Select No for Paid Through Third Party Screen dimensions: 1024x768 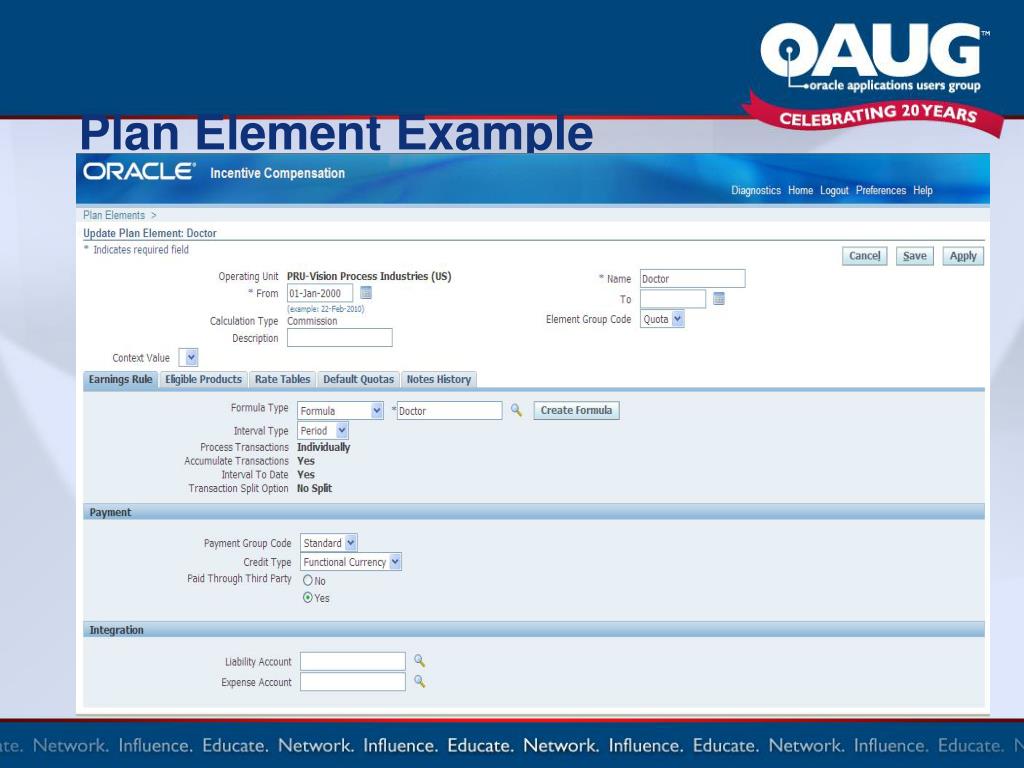tap(308, 580)
